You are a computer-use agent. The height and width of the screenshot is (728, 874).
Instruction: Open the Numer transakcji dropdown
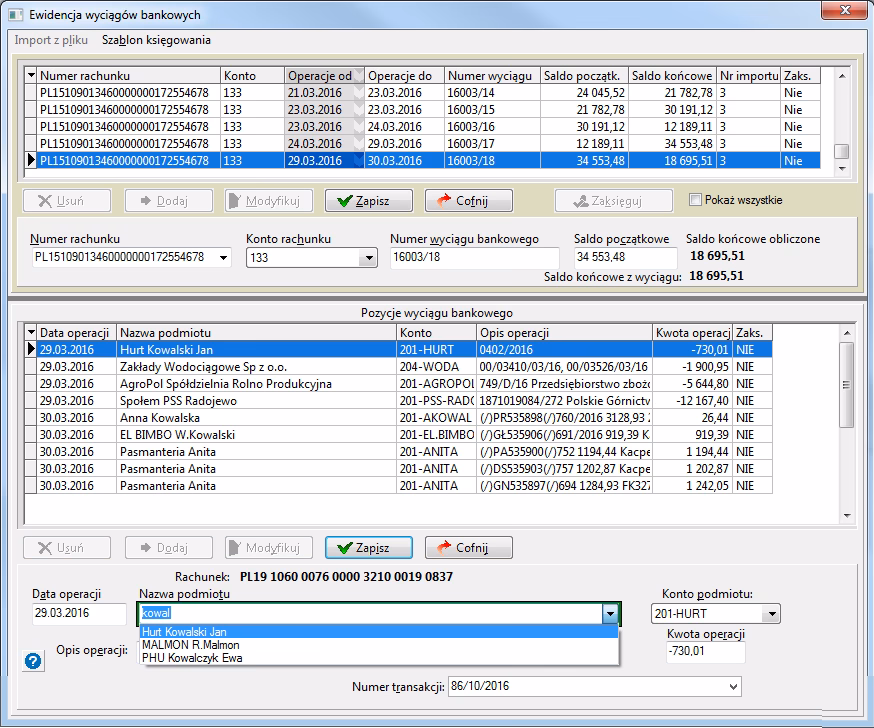(x=731, y=687)
